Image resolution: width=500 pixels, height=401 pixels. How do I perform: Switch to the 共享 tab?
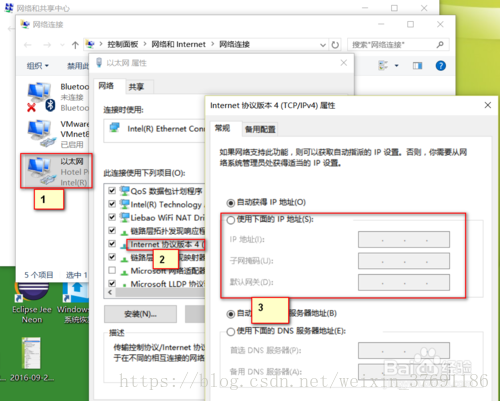(136, 87)
